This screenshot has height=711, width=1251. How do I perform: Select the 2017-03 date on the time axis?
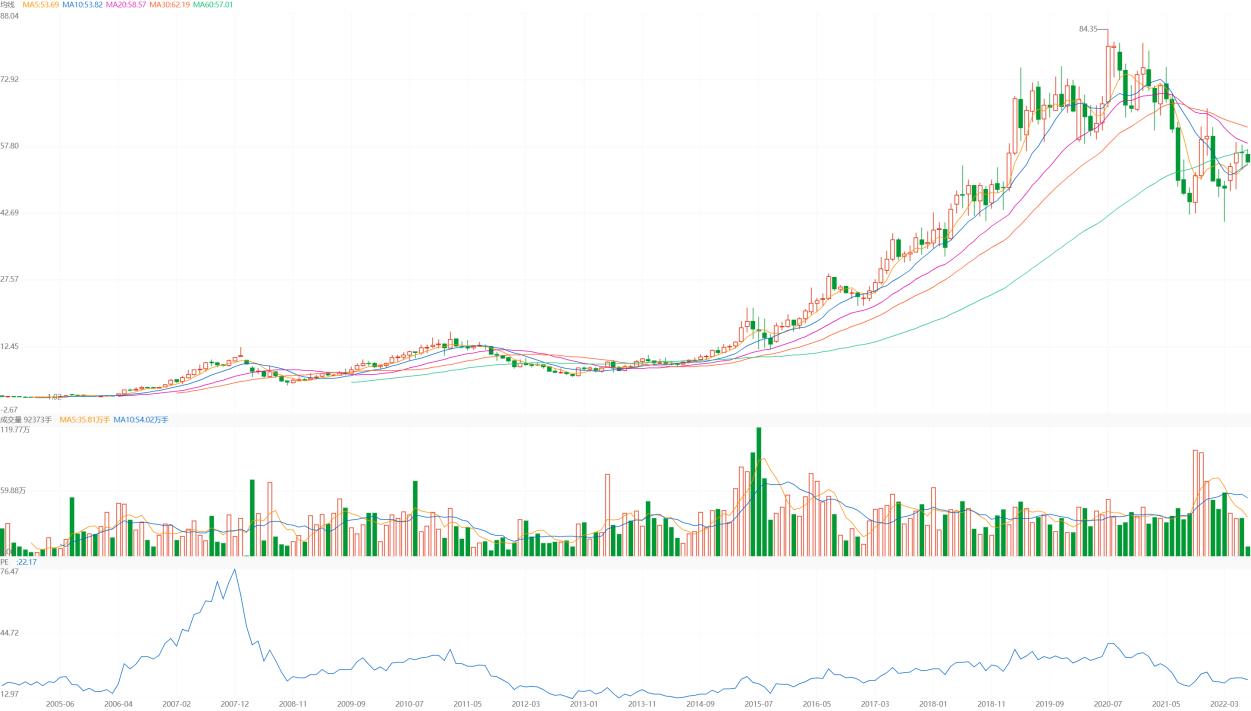coord(875,704)
